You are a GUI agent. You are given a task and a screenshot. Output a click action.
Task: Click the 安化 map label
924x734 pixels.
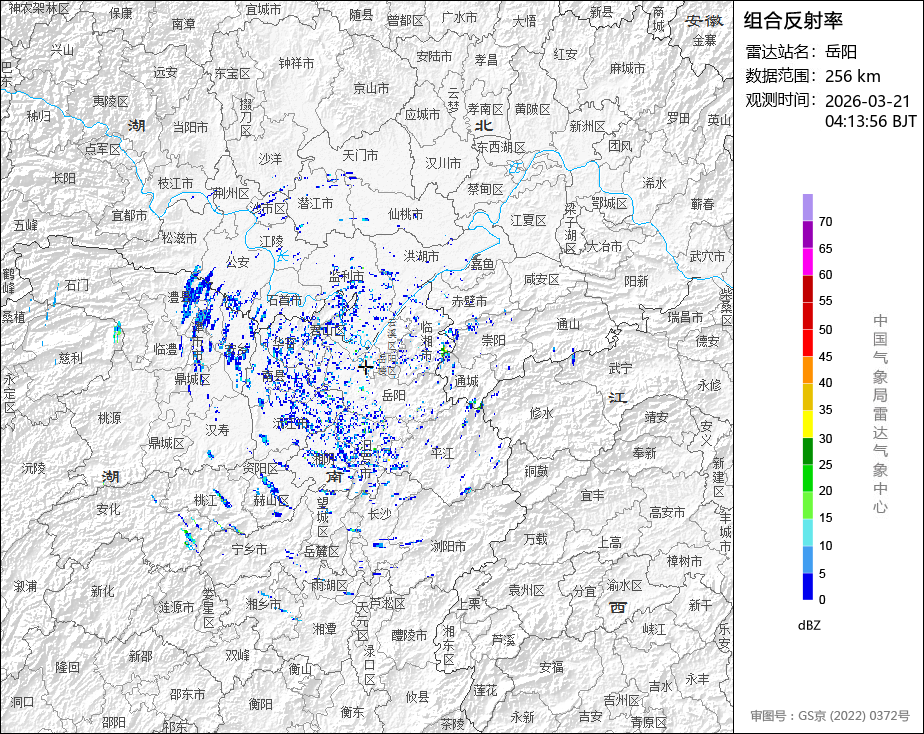(108, 510)
